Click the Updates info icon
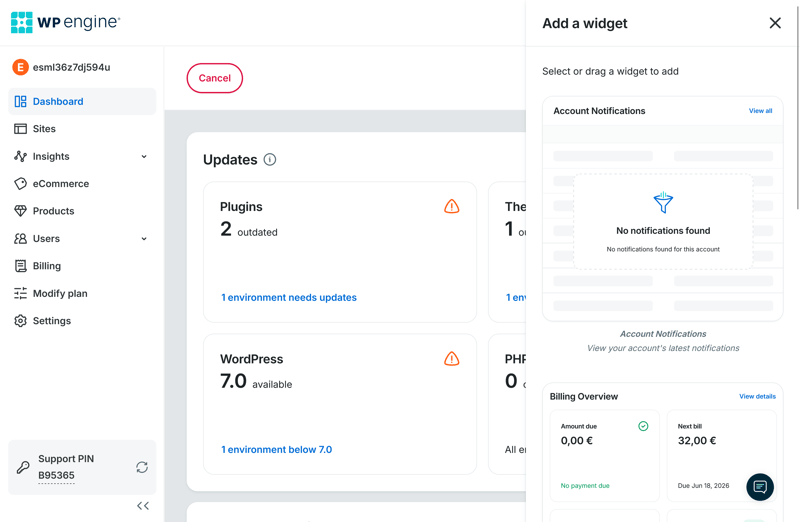 270,160
